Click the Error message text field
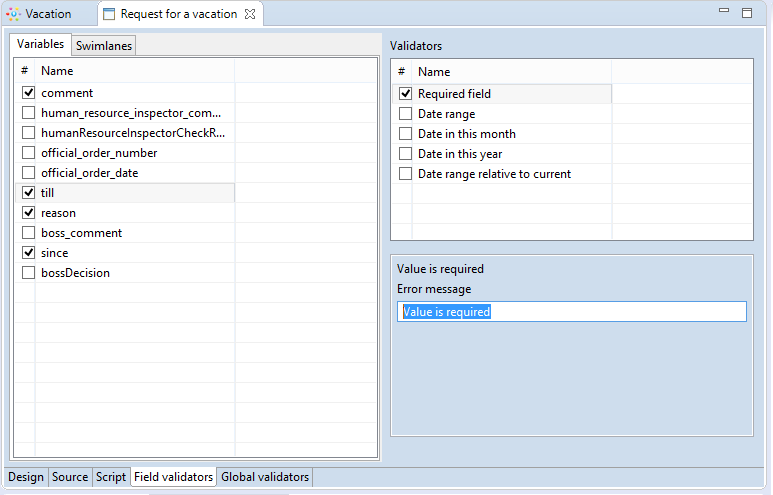Viewport: 773px width, 495px height. [570, 312]
